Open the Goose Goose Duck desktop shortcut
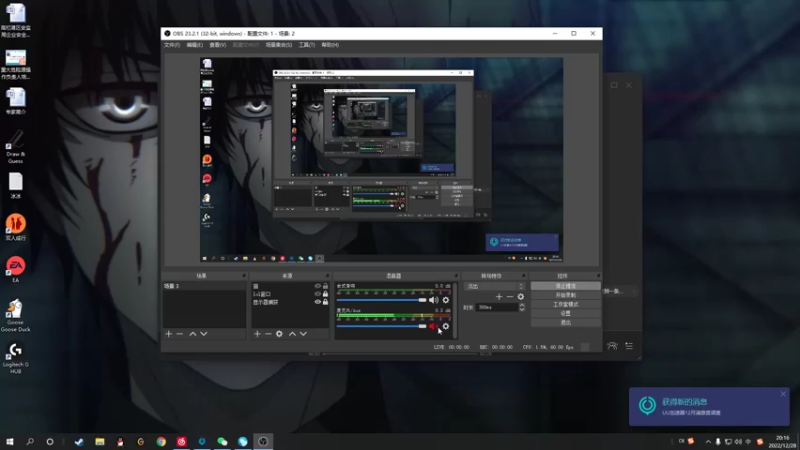Viewport: 800px width, 450px height. tap(15, 315)
